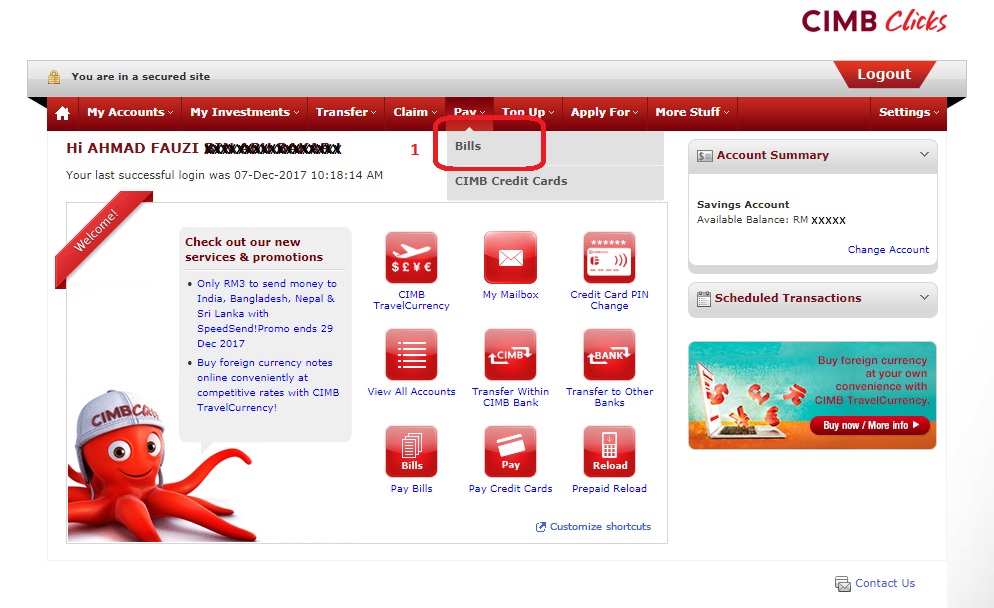Image resolution: width=994 pixels, height=608 pixels.
Task: Open View All Accounts list icon
Action: 411,354
